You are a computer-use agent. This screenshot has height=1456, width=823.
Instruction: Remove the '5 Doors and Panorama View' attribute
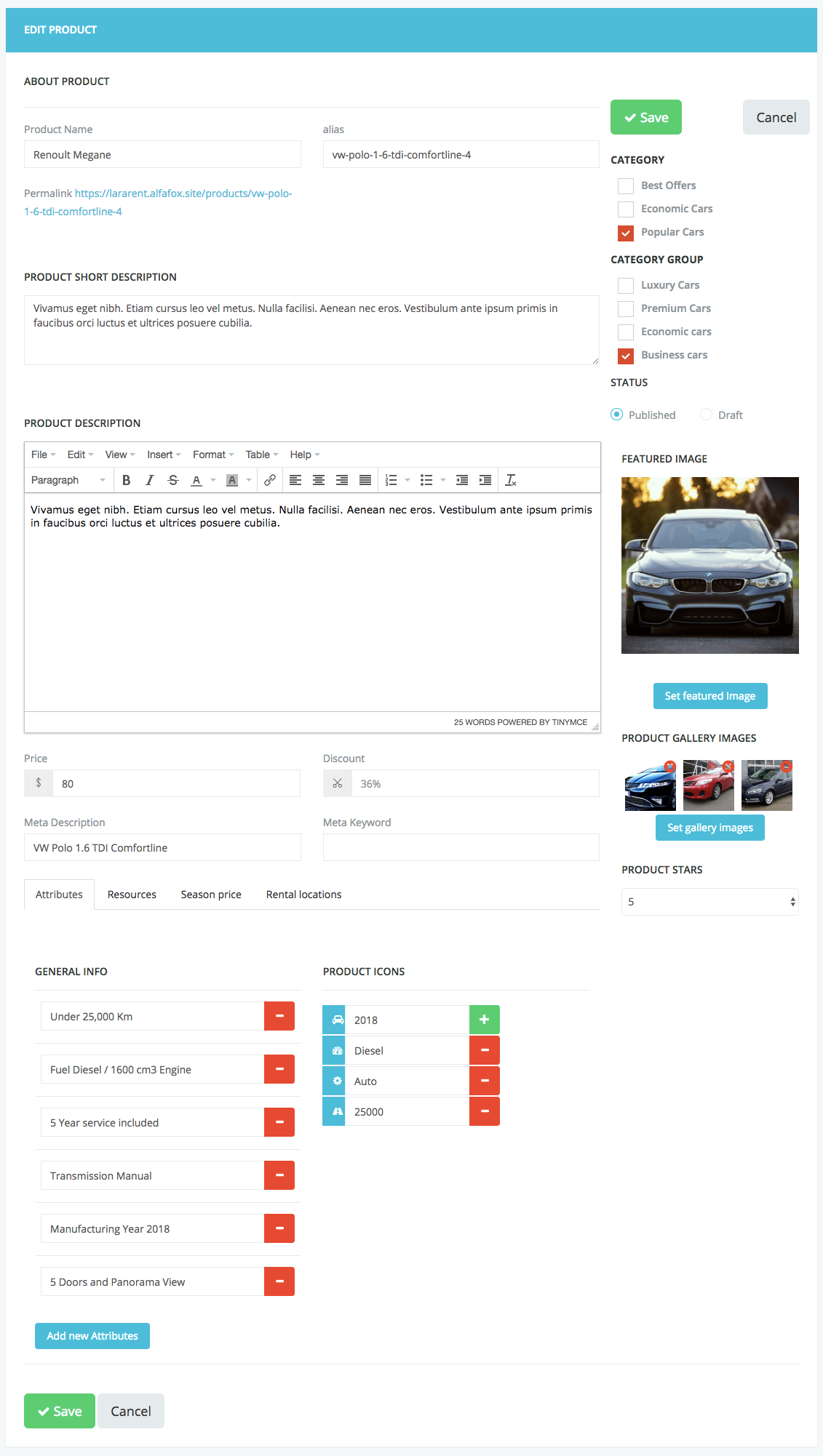[x=279, y=1281]
